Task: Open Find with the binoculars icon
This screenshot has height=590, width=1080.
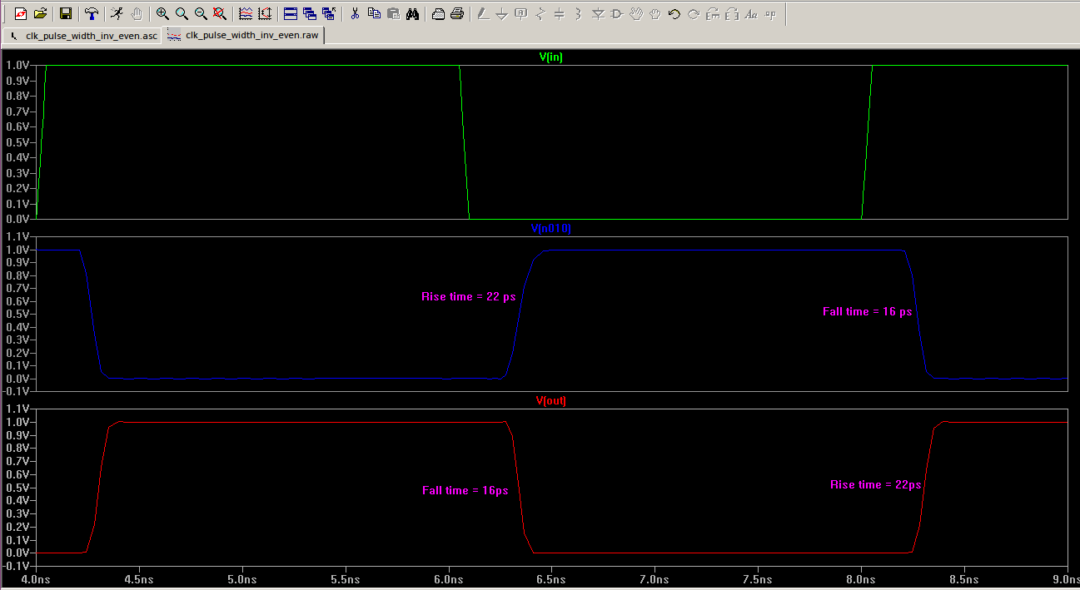Action: (x=413, y=14)
